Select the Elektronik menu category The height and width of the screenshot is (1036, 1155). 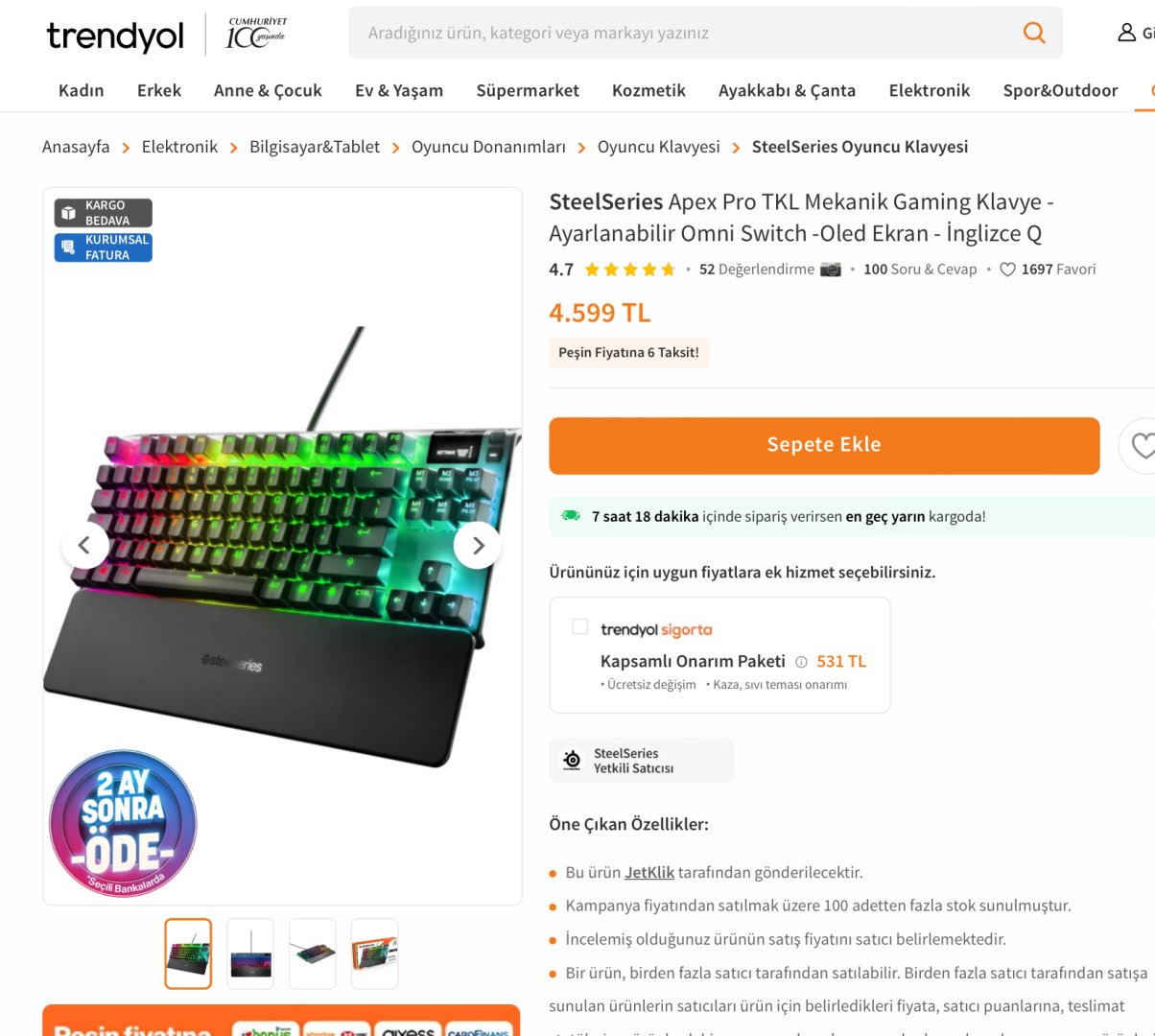[x=929, y=90]
